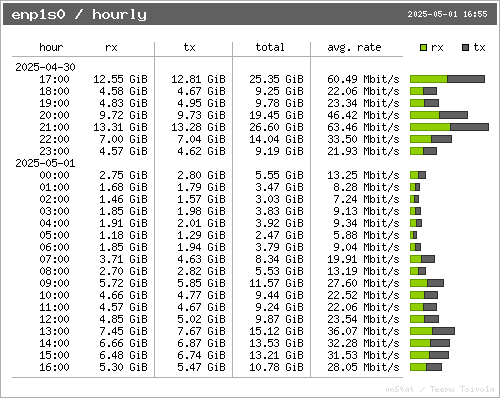Click rate 60.49 Mbit/s
The height and width of the screenshot is (398, 500).
(x=363, y=79)
